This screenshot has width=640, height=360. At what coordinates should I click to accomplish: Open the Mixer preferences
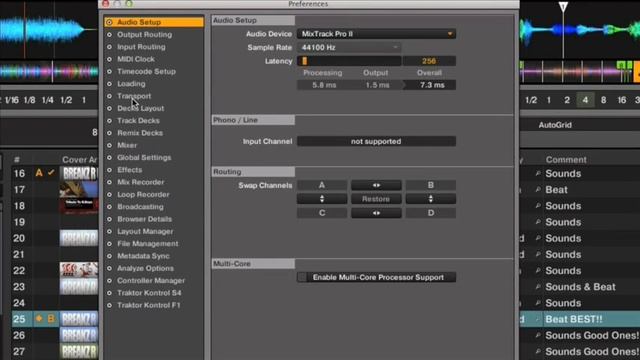(x=127, y=145)
